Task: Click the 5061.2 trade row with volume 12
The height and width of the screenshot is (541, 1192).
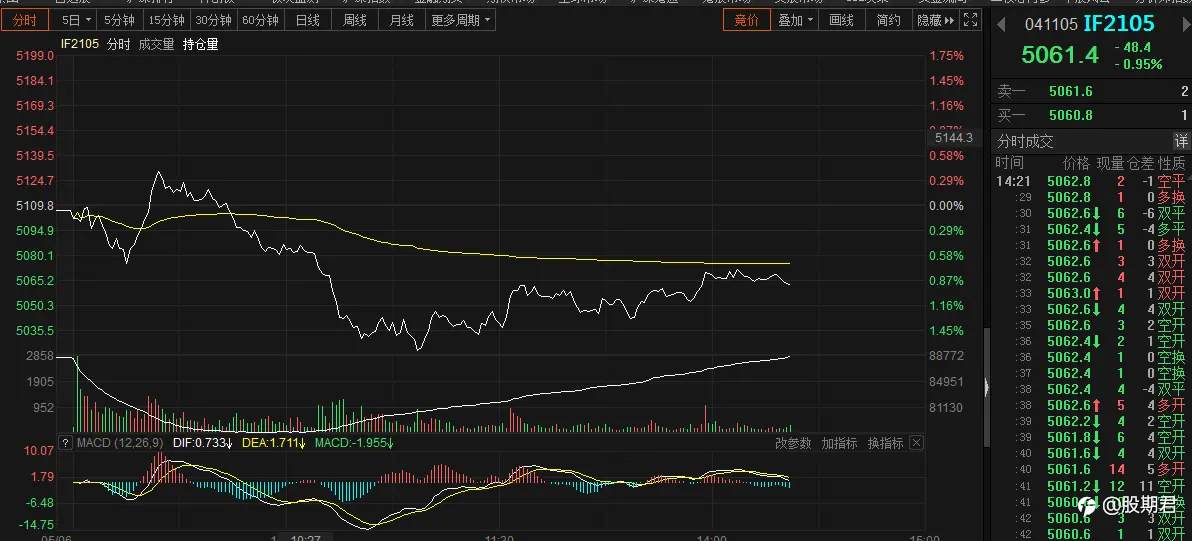Action: [1091, 486]
